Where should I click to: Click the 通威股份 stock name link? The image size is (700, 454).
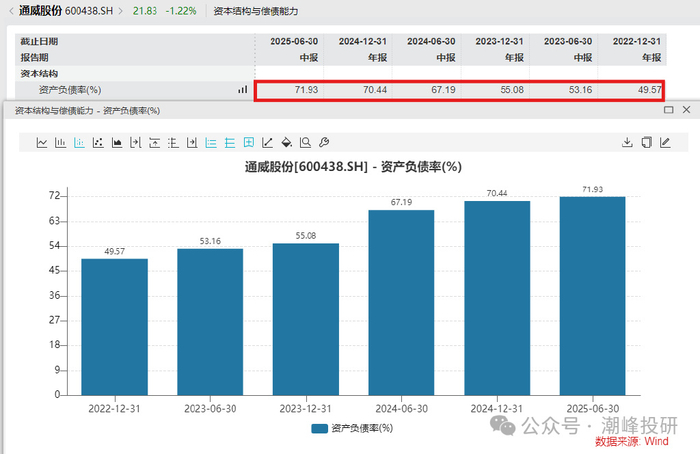[42, 10]
